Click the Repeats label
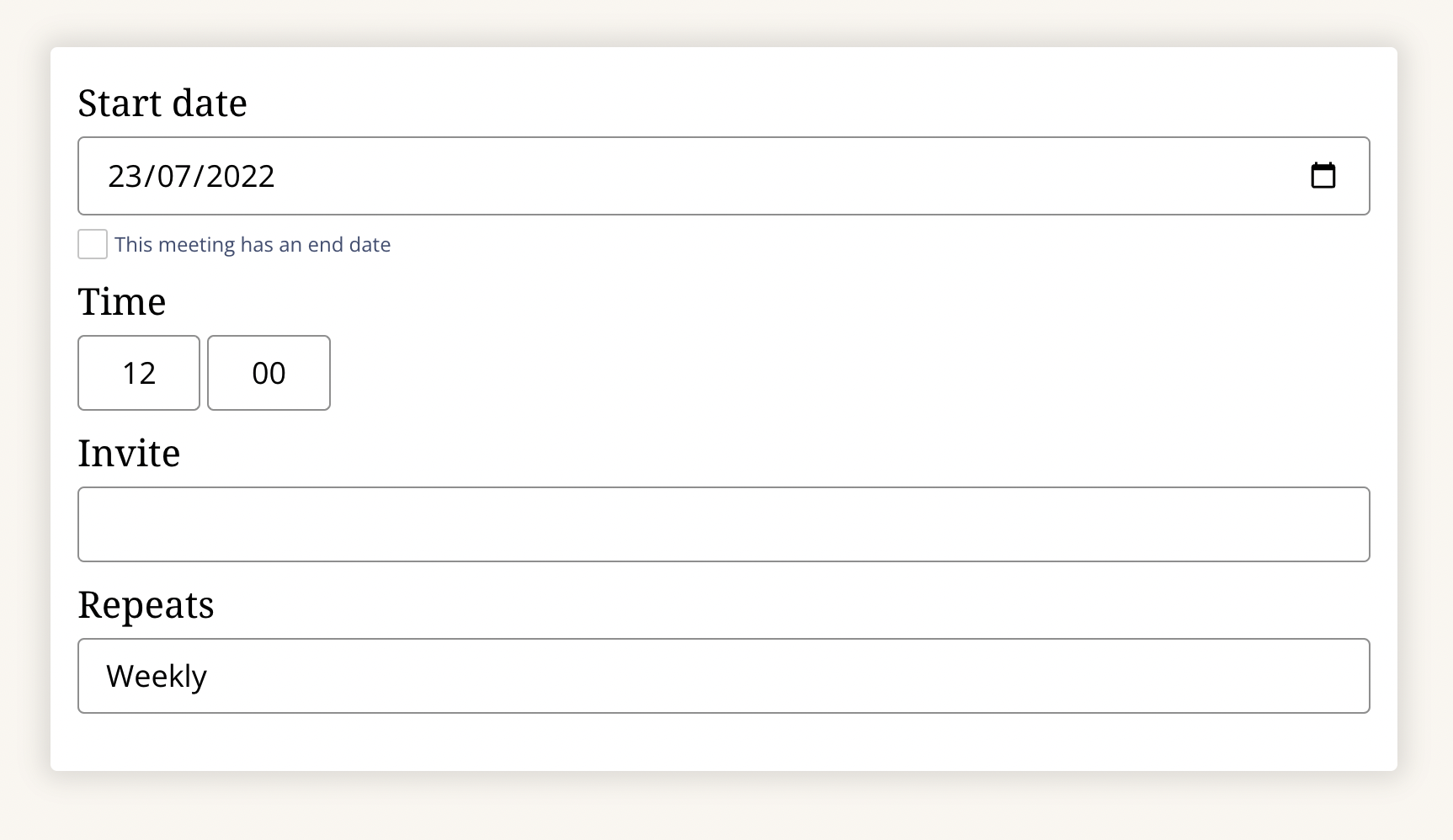This screenshot has height=840, width=1453. 146,605
